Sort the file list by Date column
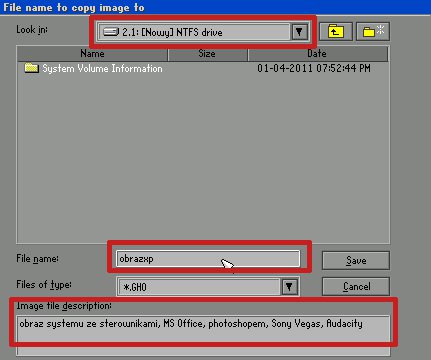The height and width of the screenshot is (360, 431). pos(318,54)
